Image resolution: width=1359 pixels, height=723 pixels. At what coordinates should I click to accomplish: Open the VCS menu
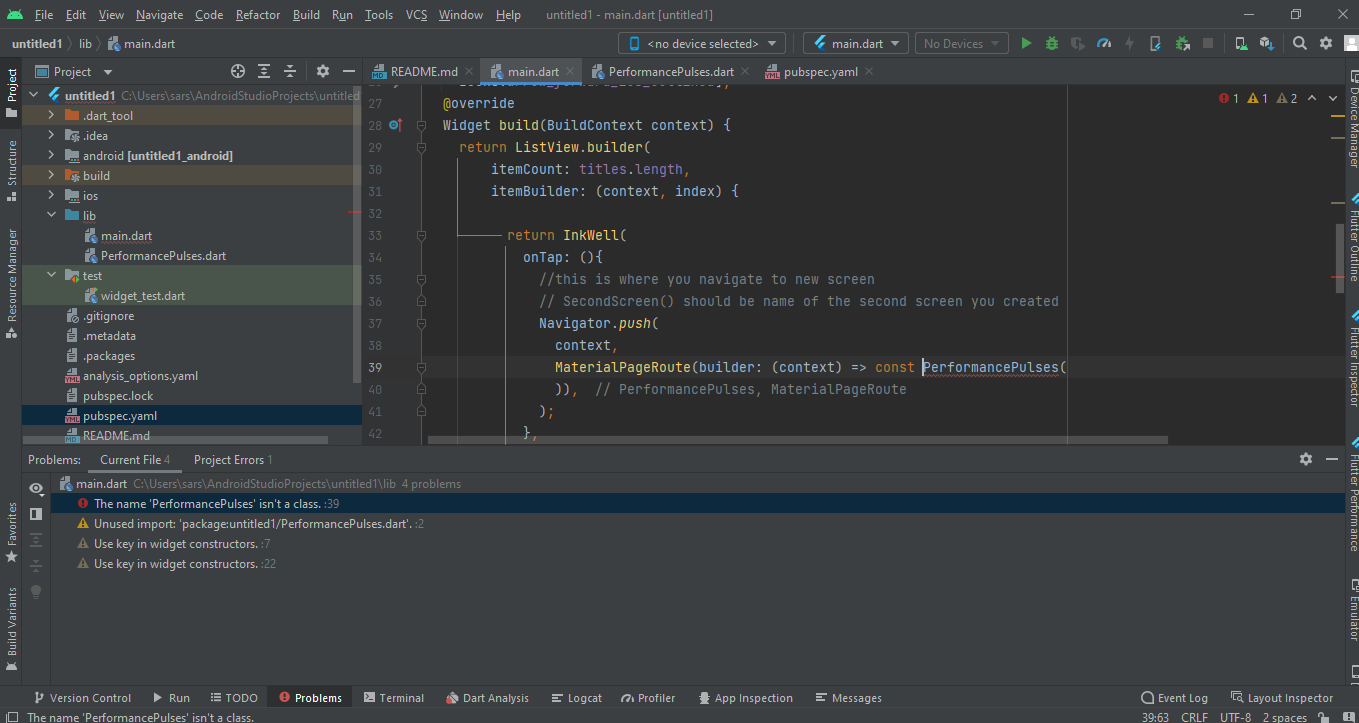click(x=417, y=15)
